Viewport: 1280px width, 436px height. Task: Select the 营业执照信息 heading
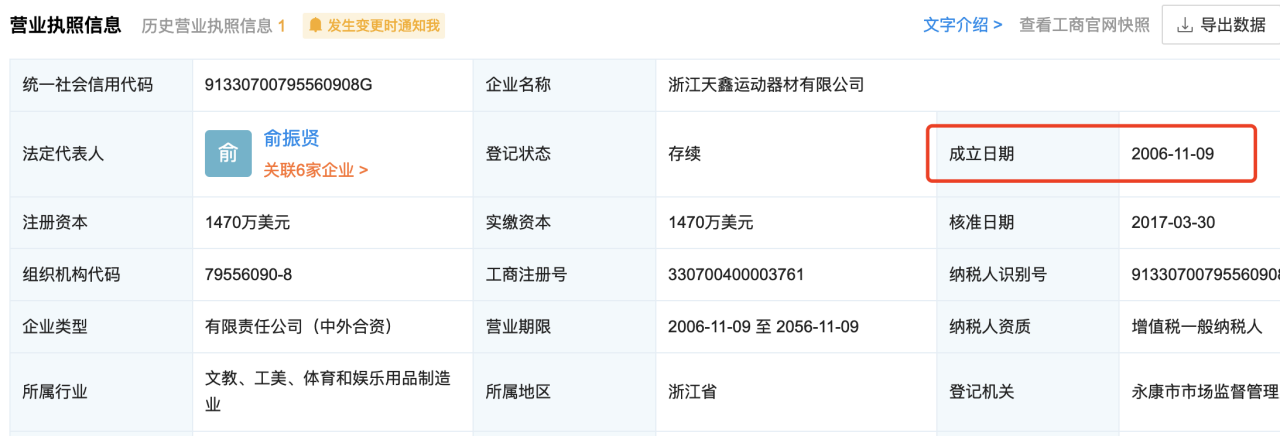pos(66,25)
